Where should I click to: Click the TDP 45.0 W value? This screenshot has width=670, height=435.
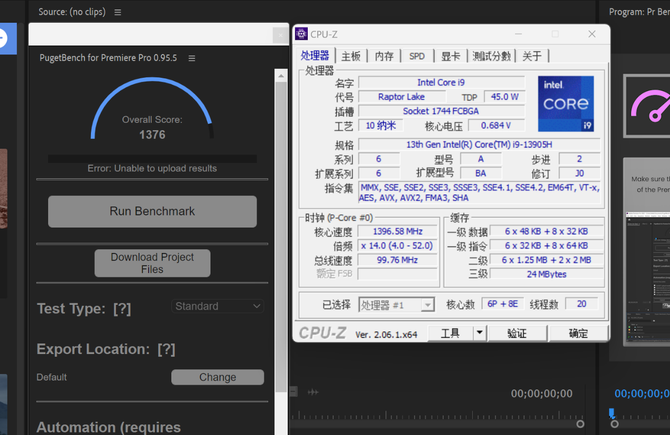coord(505,97)
